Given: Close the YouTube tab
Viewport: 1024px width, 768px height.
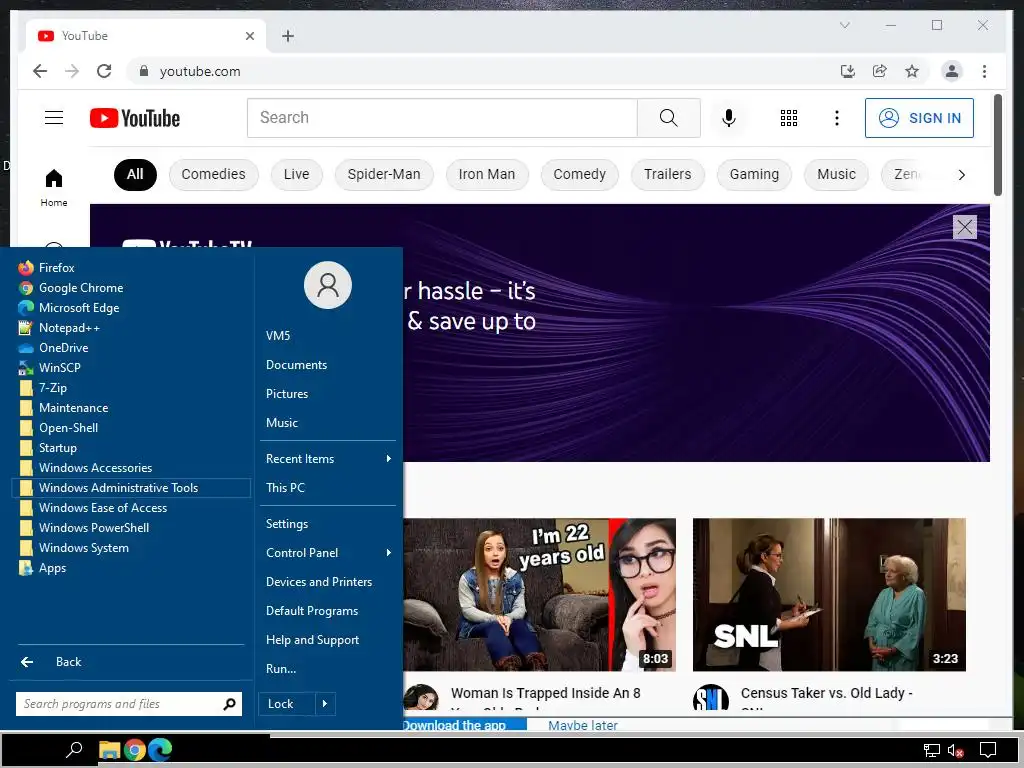Looking at the screenshot, I should (x=249, y=36).
